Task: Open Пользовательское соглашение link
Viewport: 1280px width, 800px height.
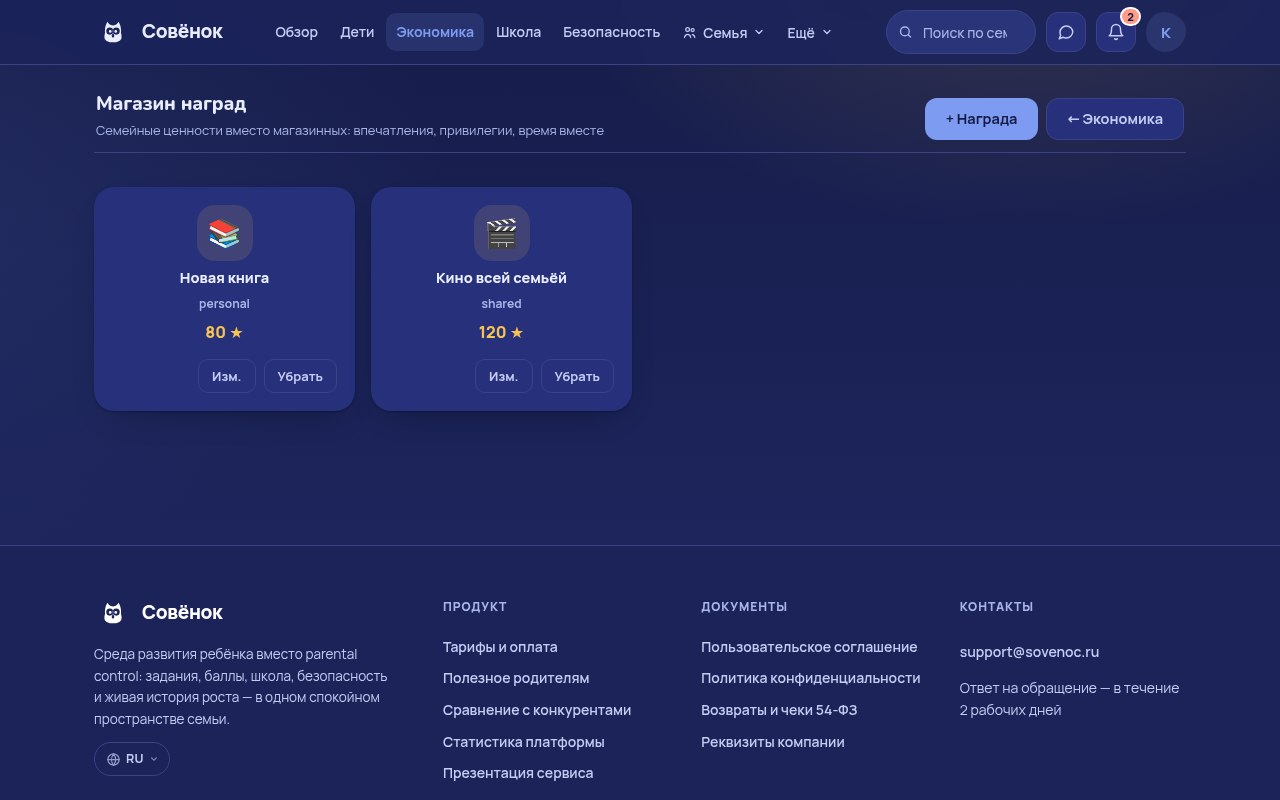Action: (809, 647)
